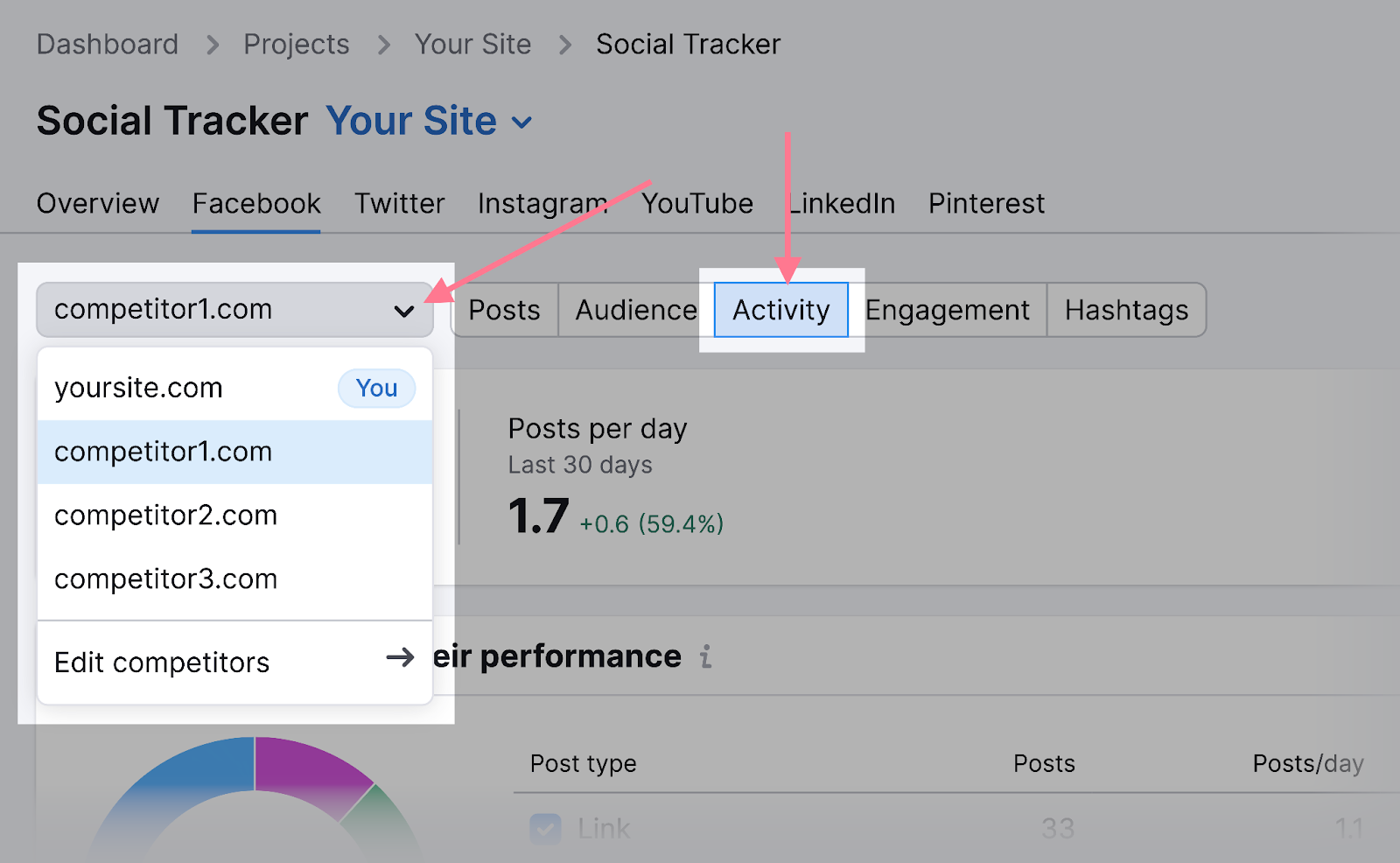The height and width of the screenshot is (863, 1400).
Task: Show the Hashtags report
Action: (1126, 310)
